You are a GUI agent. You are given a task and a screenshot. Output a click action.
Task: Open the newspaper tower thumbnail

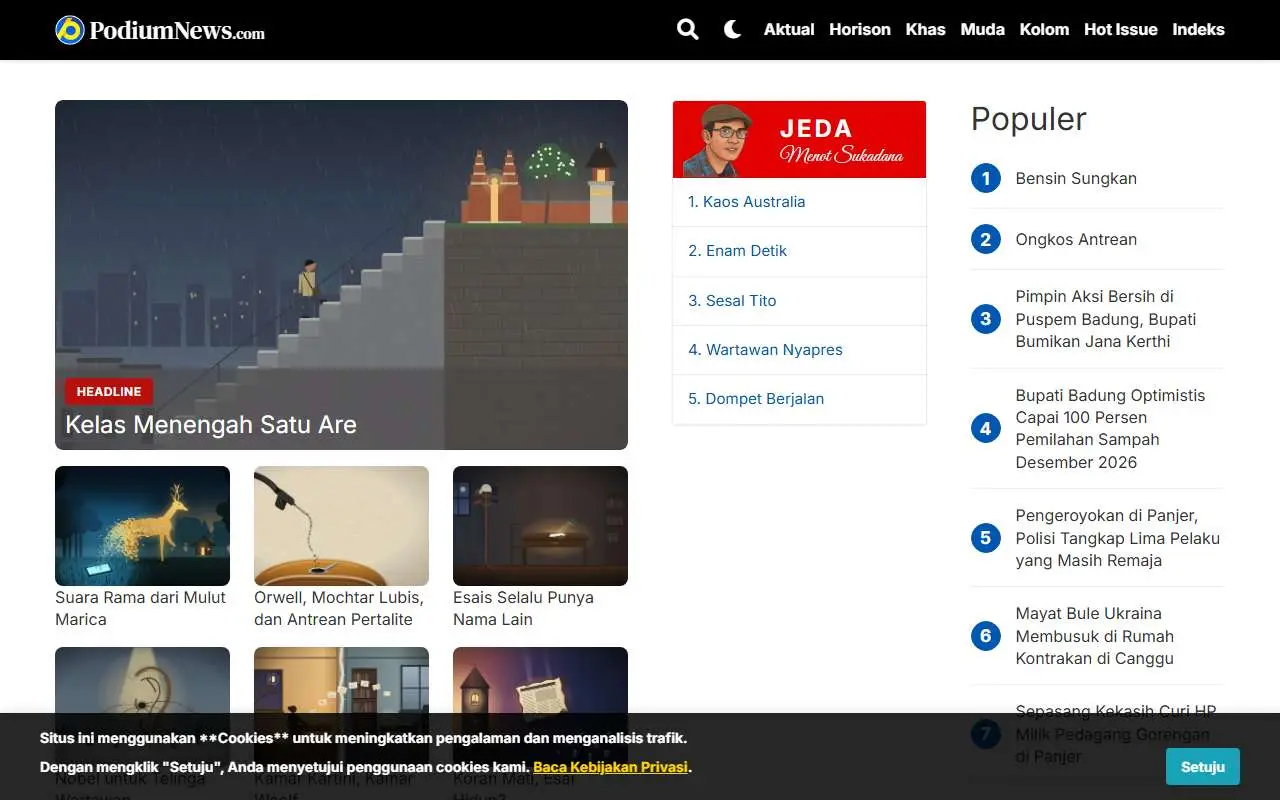click(540, 681)
